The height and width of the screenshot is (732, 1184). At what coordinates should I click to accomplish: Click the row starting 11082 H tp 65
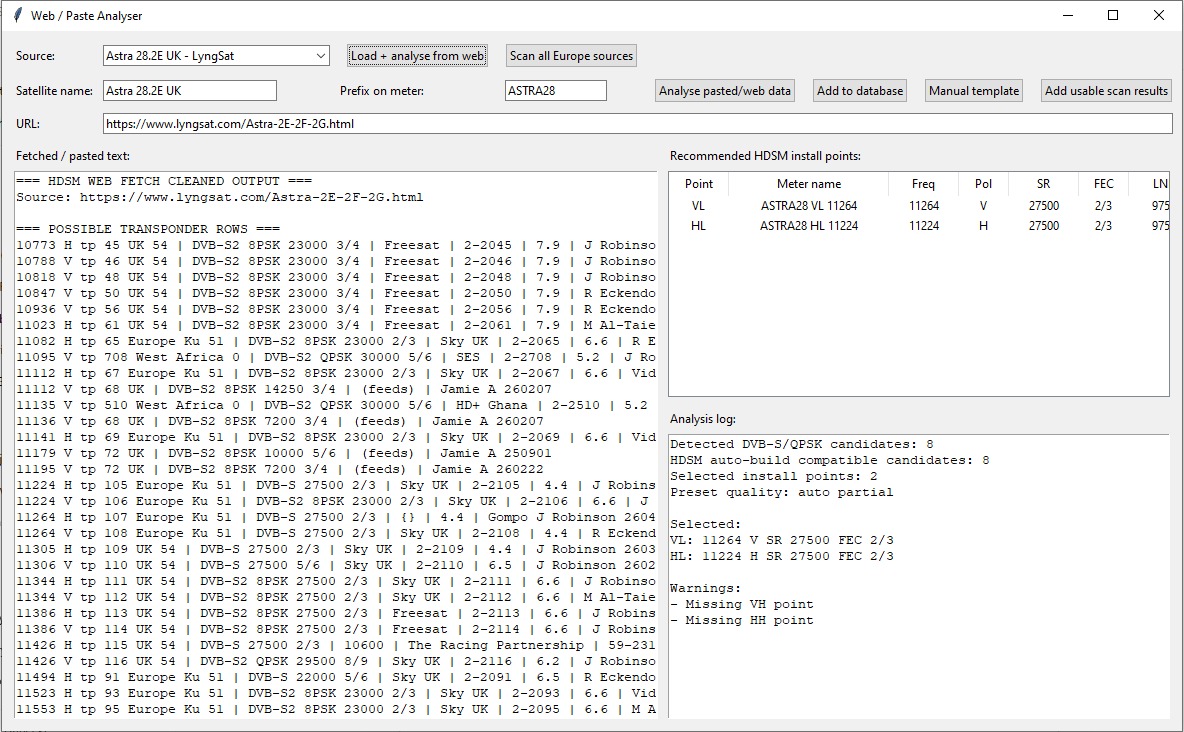pyautogui.click(x=336, y=341)
